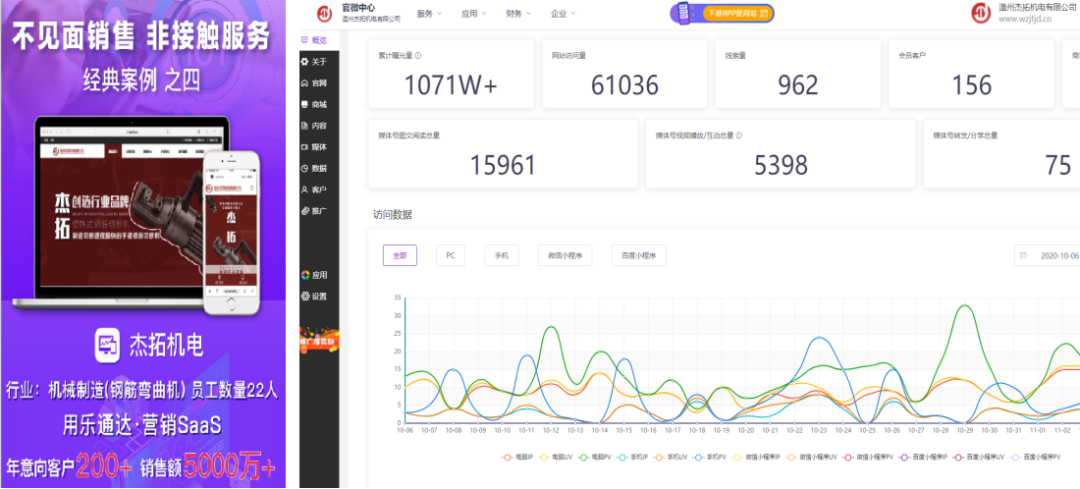This screenshot has height=489, width=1080.
Task: Select the 百度小程序 filter tab
Action: [x=639, y=255]
